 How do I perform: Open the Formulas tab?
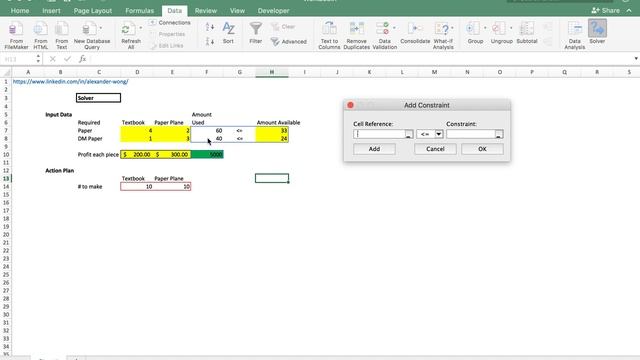[x=139, y=11]
